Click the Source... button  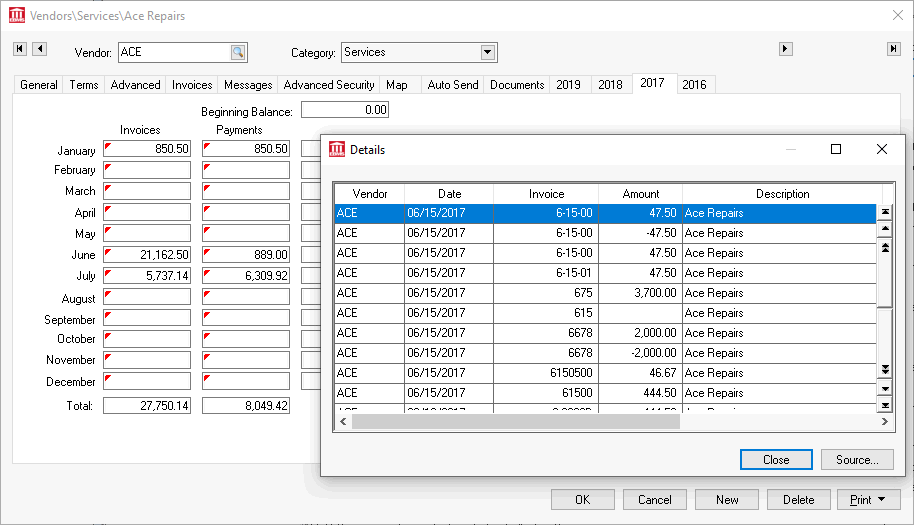pyautogui.click(x=857, y=460)
